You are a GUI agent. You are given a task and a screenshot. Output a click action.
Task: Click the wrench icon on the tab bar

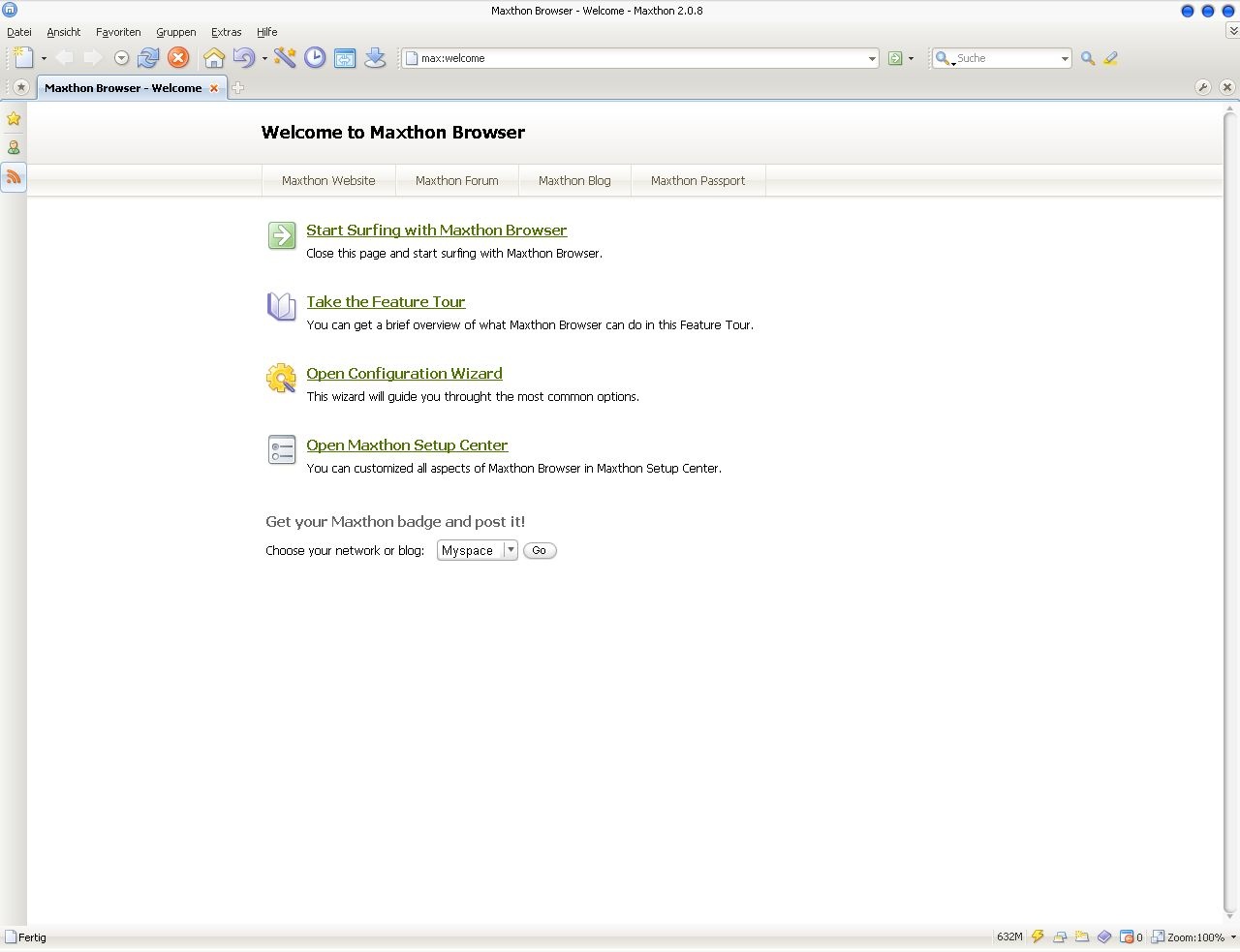click(1203, 87)
